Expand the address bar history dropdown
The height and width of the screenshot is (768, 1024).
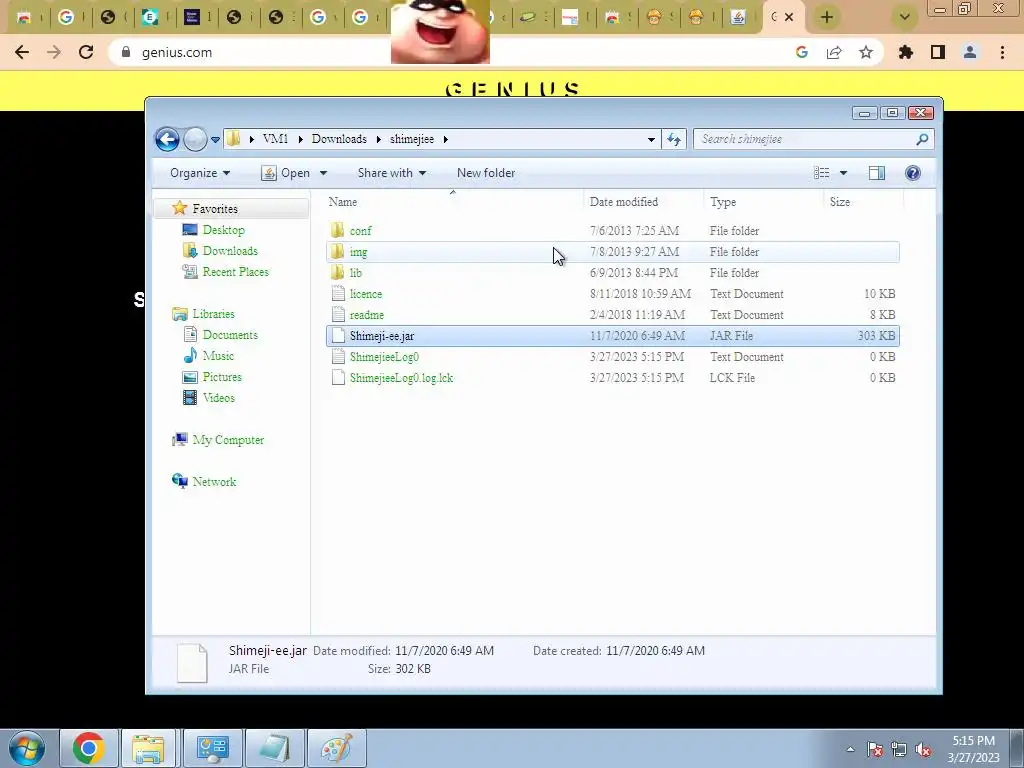pyautogui.click(x=651, y=139)
